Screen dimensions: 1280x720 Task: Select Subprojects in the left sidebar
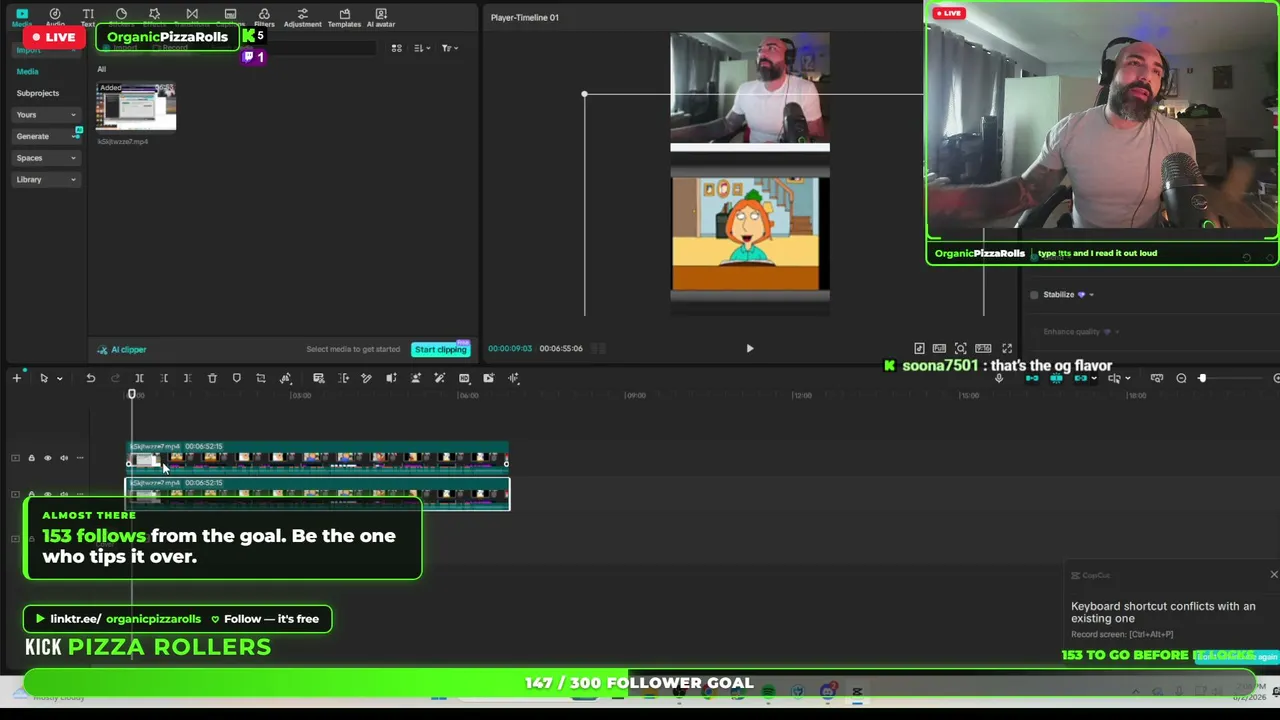click(x=38, y=93)
